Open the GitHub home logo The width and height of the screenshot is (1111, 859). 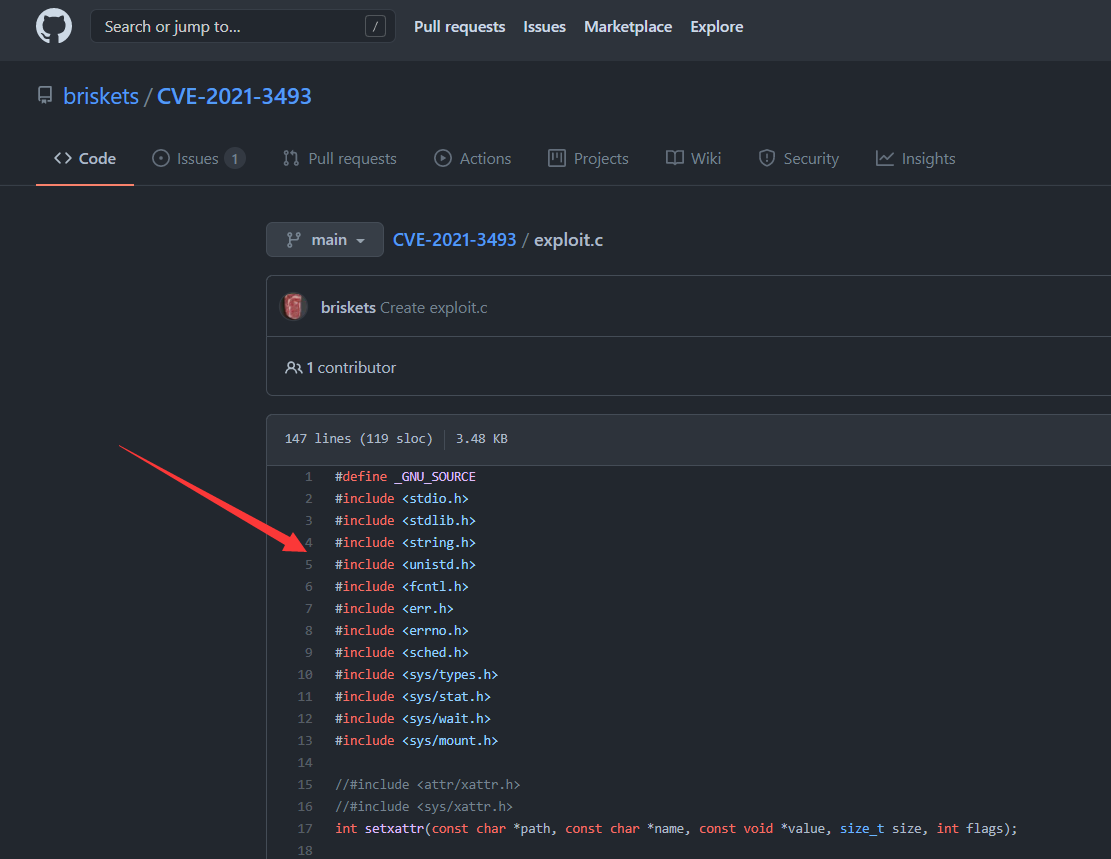54,26
